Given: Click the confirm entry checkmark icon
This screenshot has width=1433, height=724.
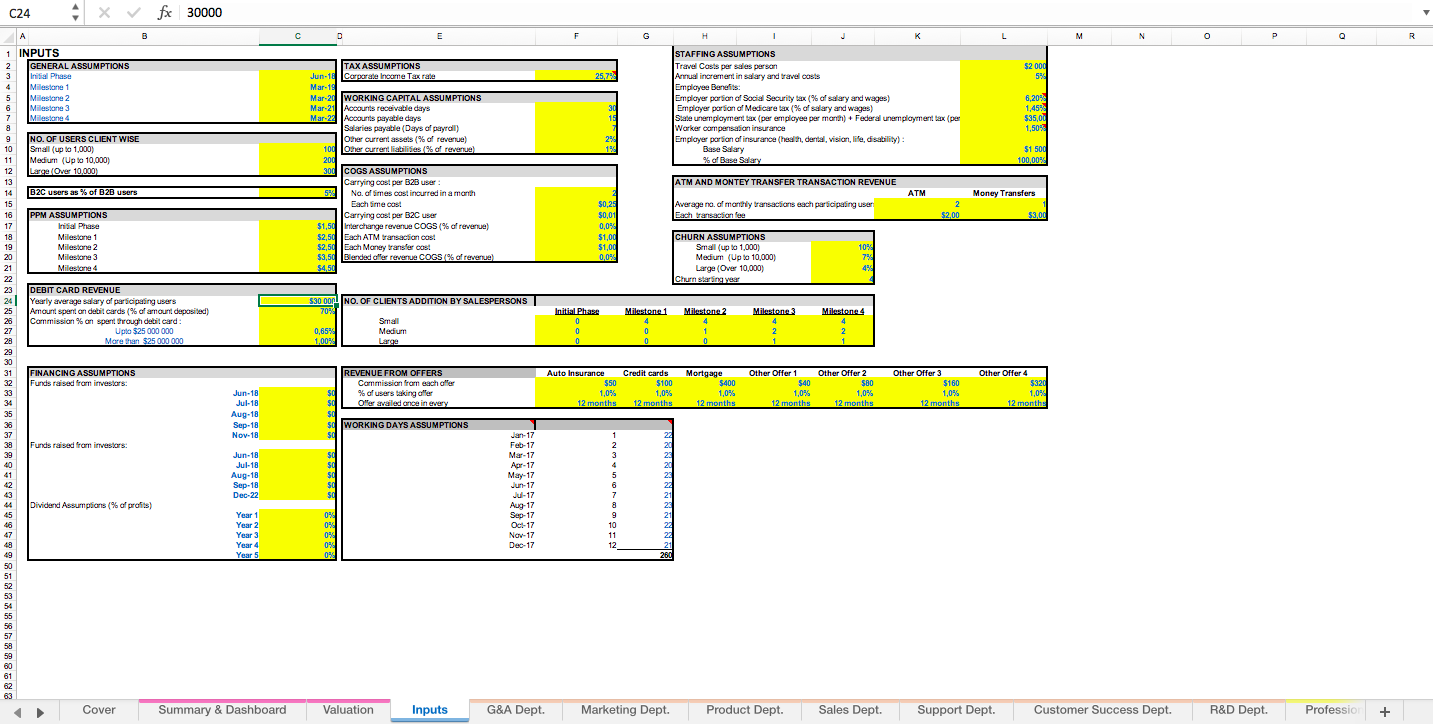Looking at the screenshot, I should (134, 12).
